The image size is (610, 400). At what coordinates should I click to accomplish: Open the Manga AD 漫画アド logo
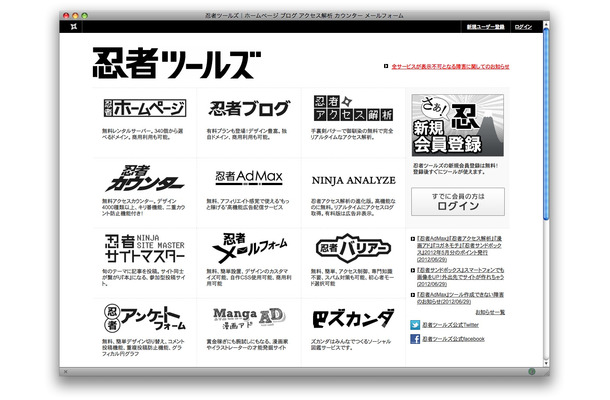(249, 318)
